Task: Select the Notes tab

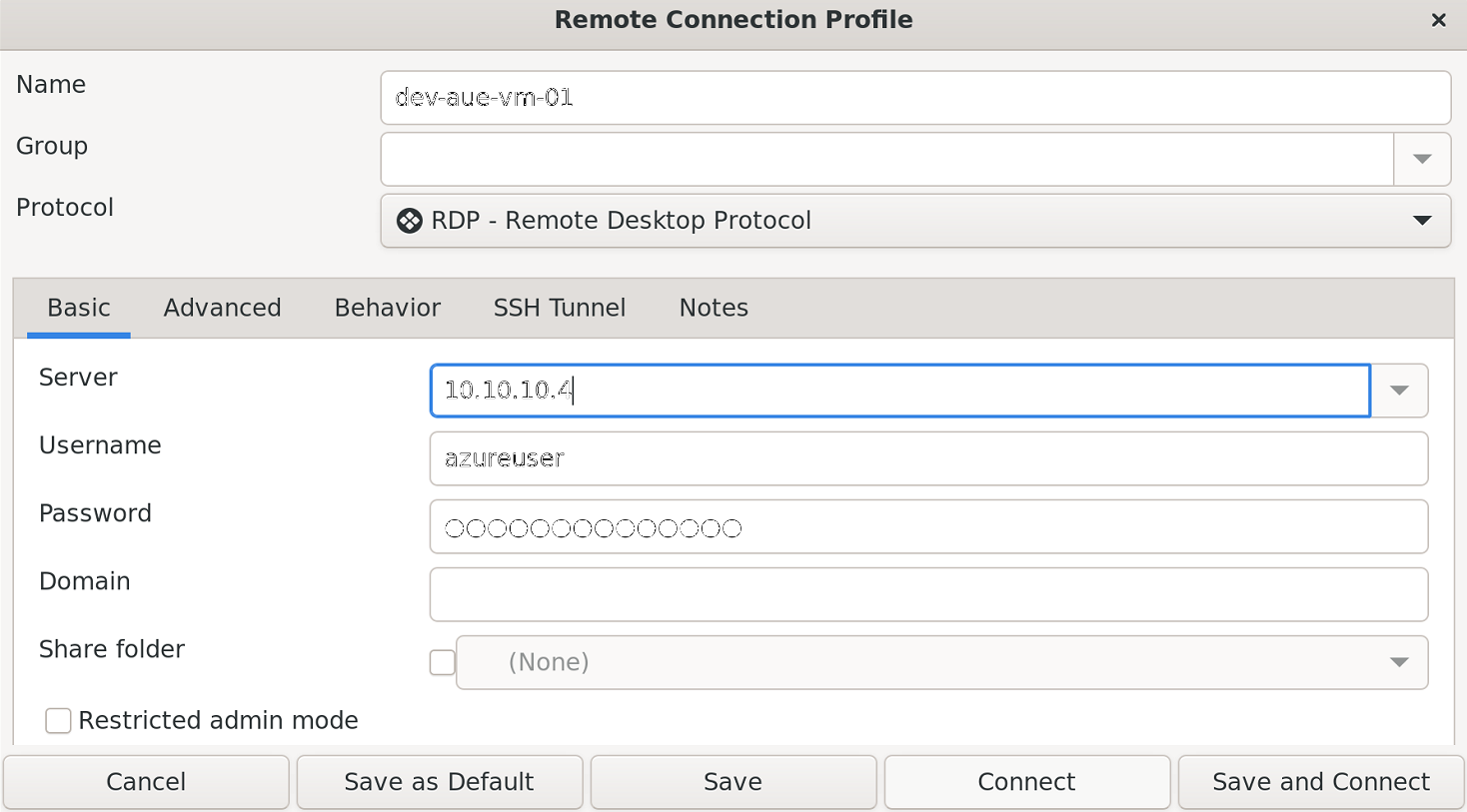Action: tap(713, 308)
